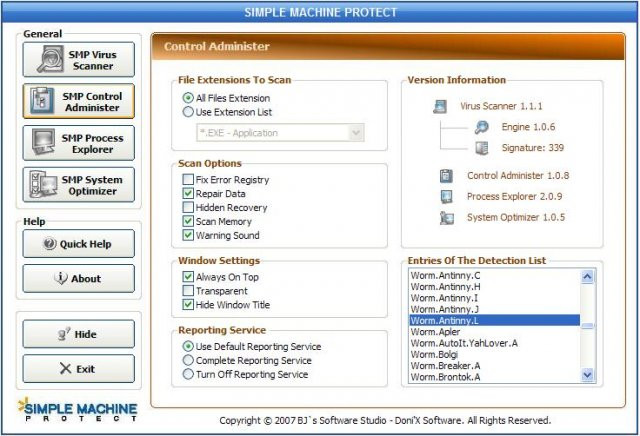Click the monitor icon on SMP Process Explorer
Viewport: 640px width, 436px height.
point(43,142)
